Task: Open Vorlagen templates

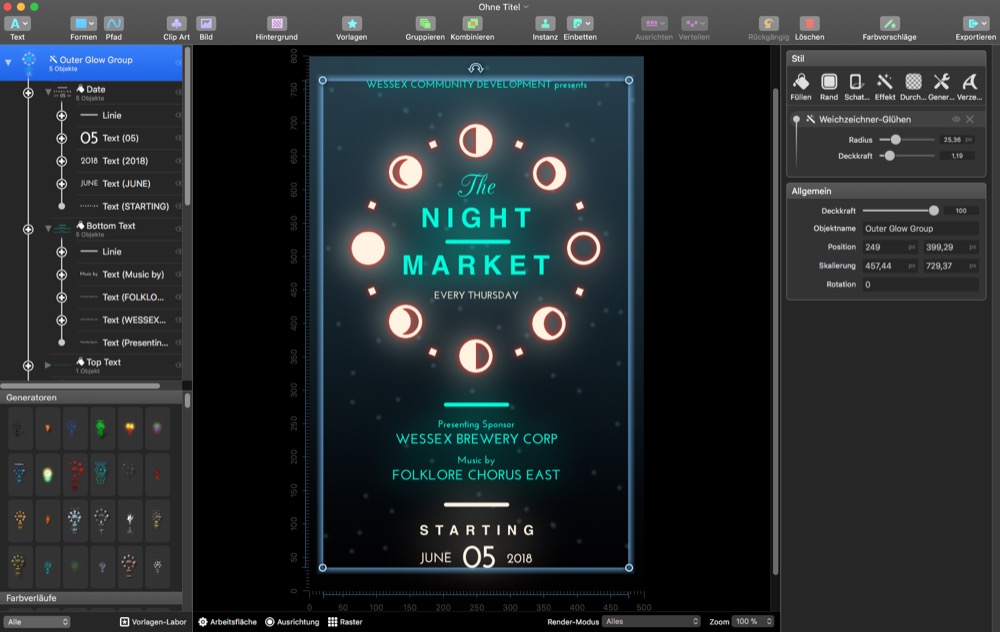Action: (x=351, y=28)
